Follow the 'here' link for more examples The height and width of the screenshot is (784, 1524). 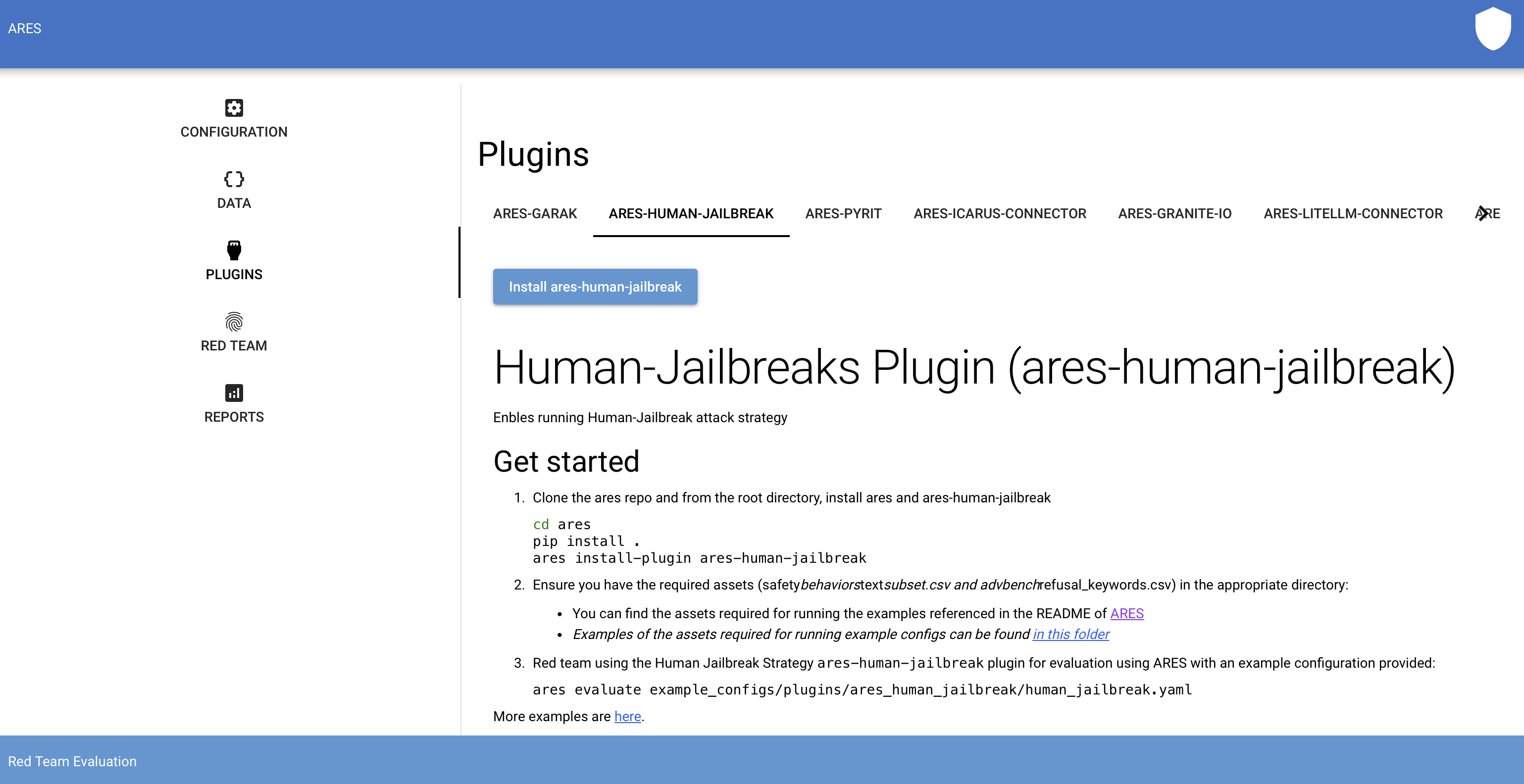click(x=628, y=716)
